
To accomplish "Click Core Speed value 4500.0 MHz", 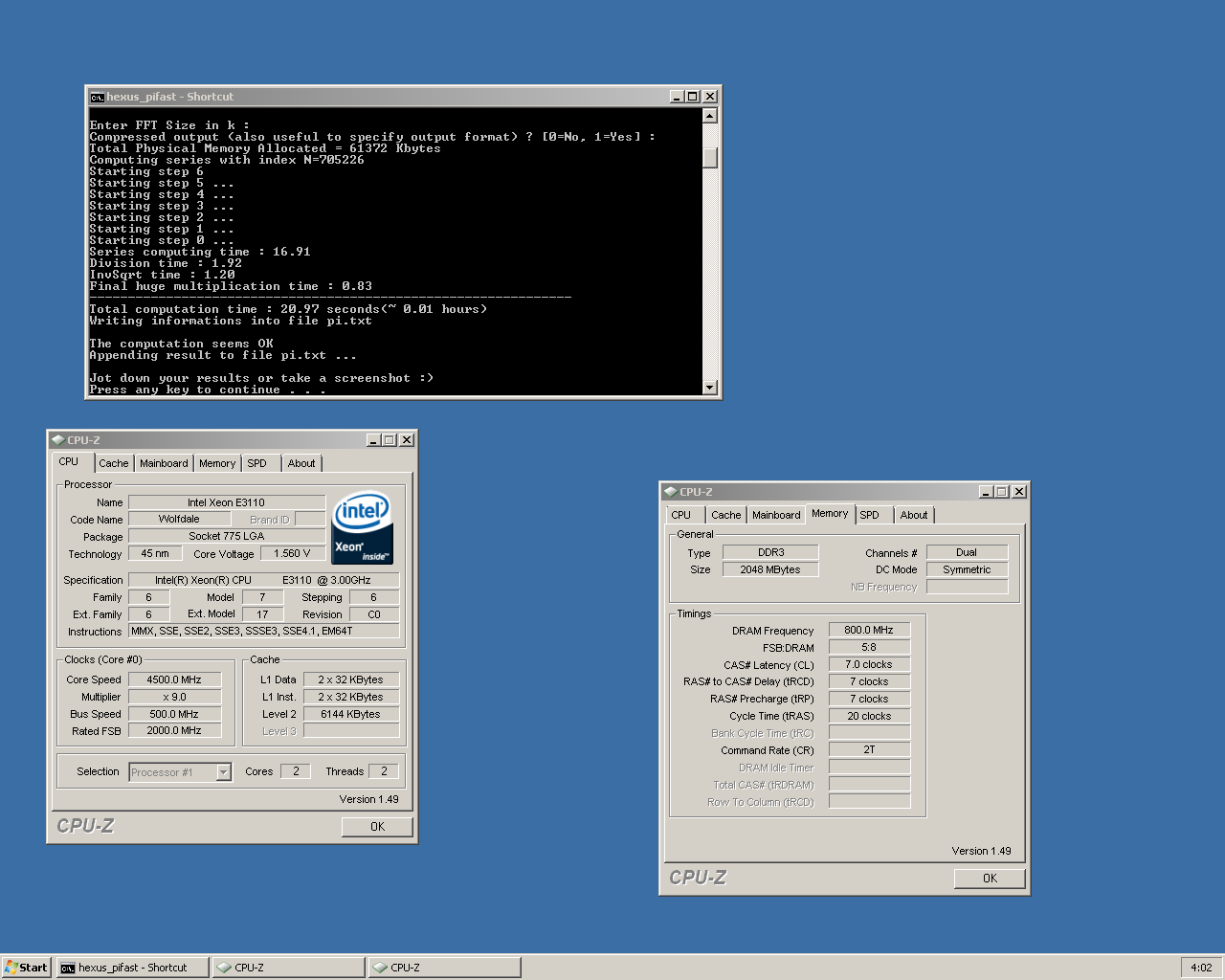I will click(174, 679).
